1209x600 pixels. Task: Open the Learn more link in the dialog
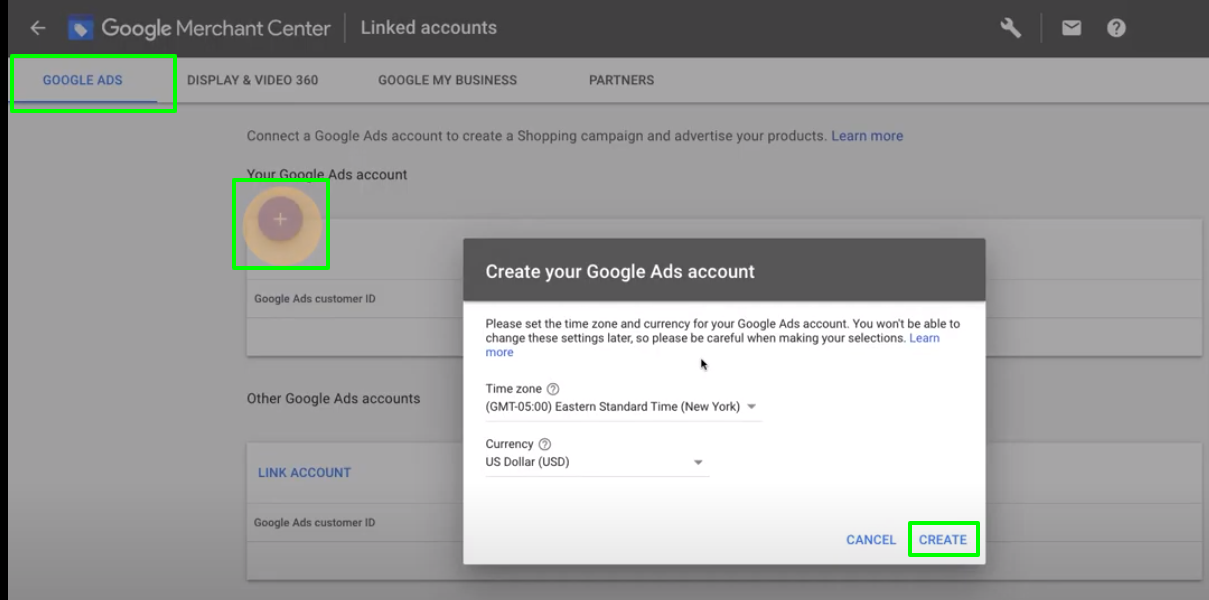[713, 345]
